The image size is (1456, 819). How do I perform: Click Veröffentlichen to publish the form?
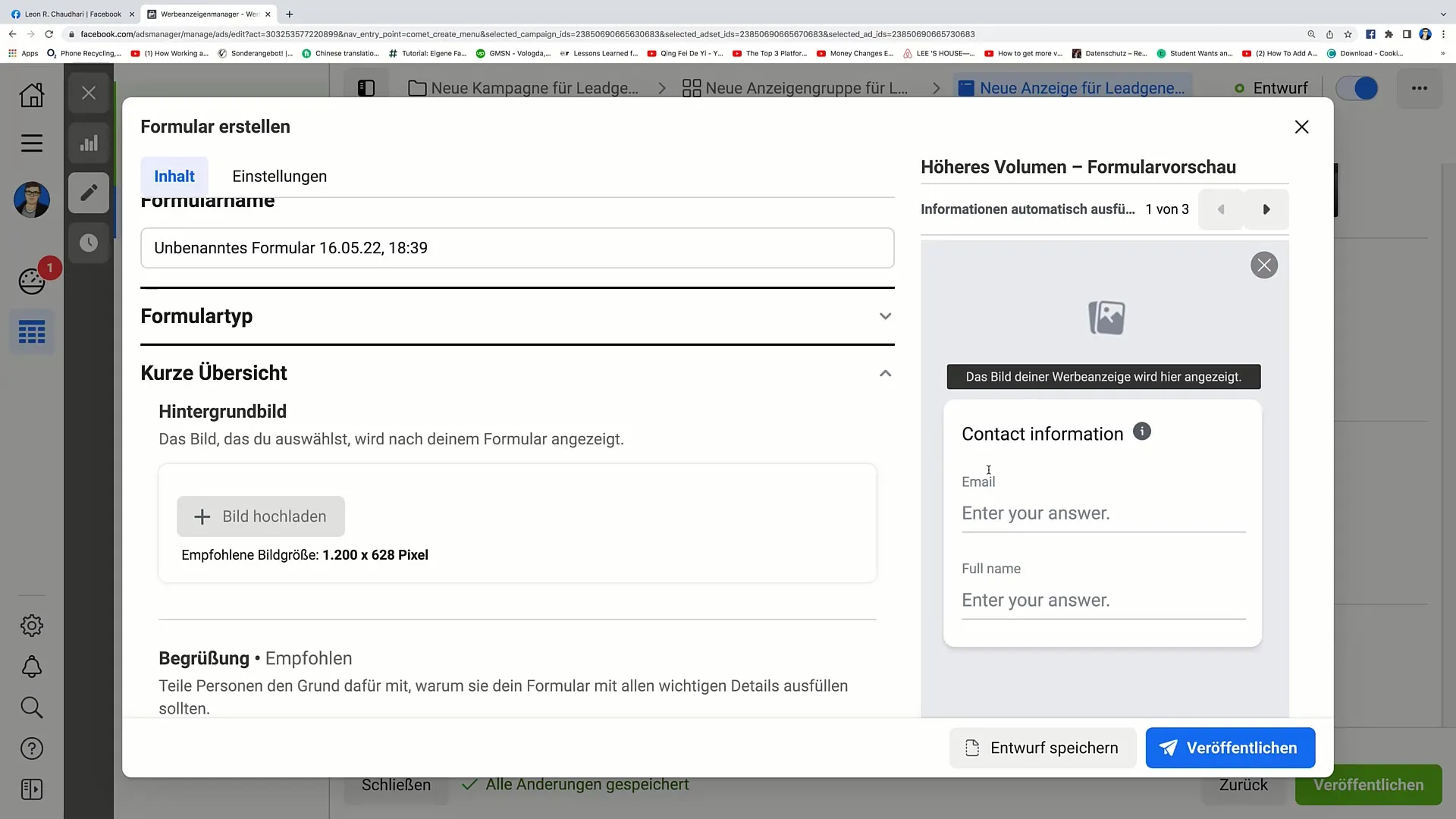tap(1230, 748)
